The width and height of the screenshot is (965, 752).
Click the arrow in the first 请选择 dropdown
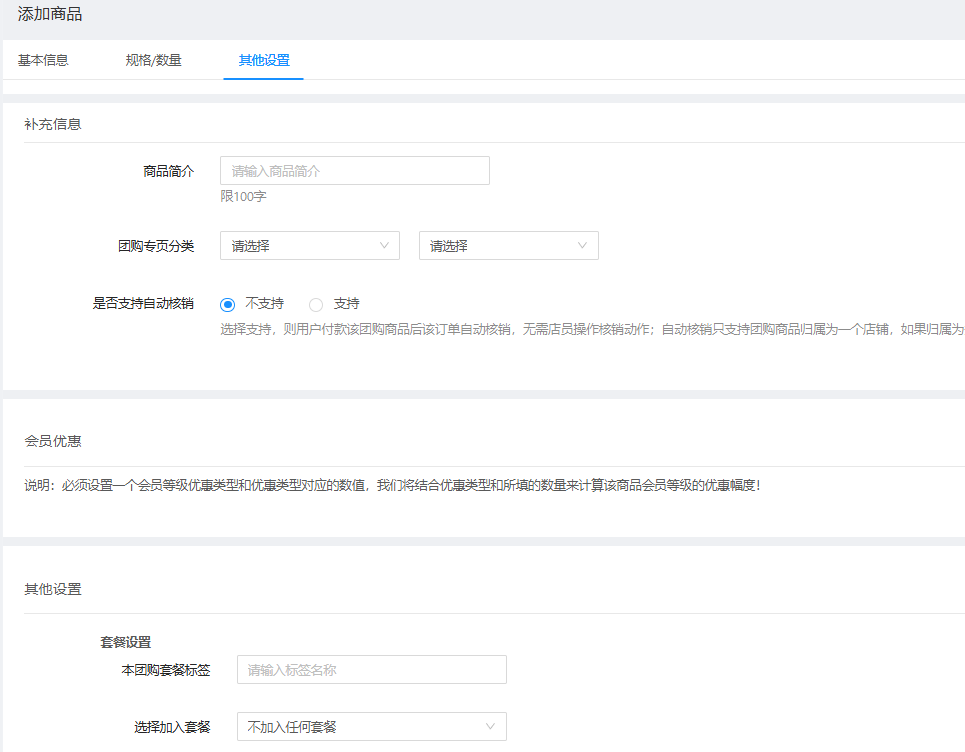click(384, 246)
